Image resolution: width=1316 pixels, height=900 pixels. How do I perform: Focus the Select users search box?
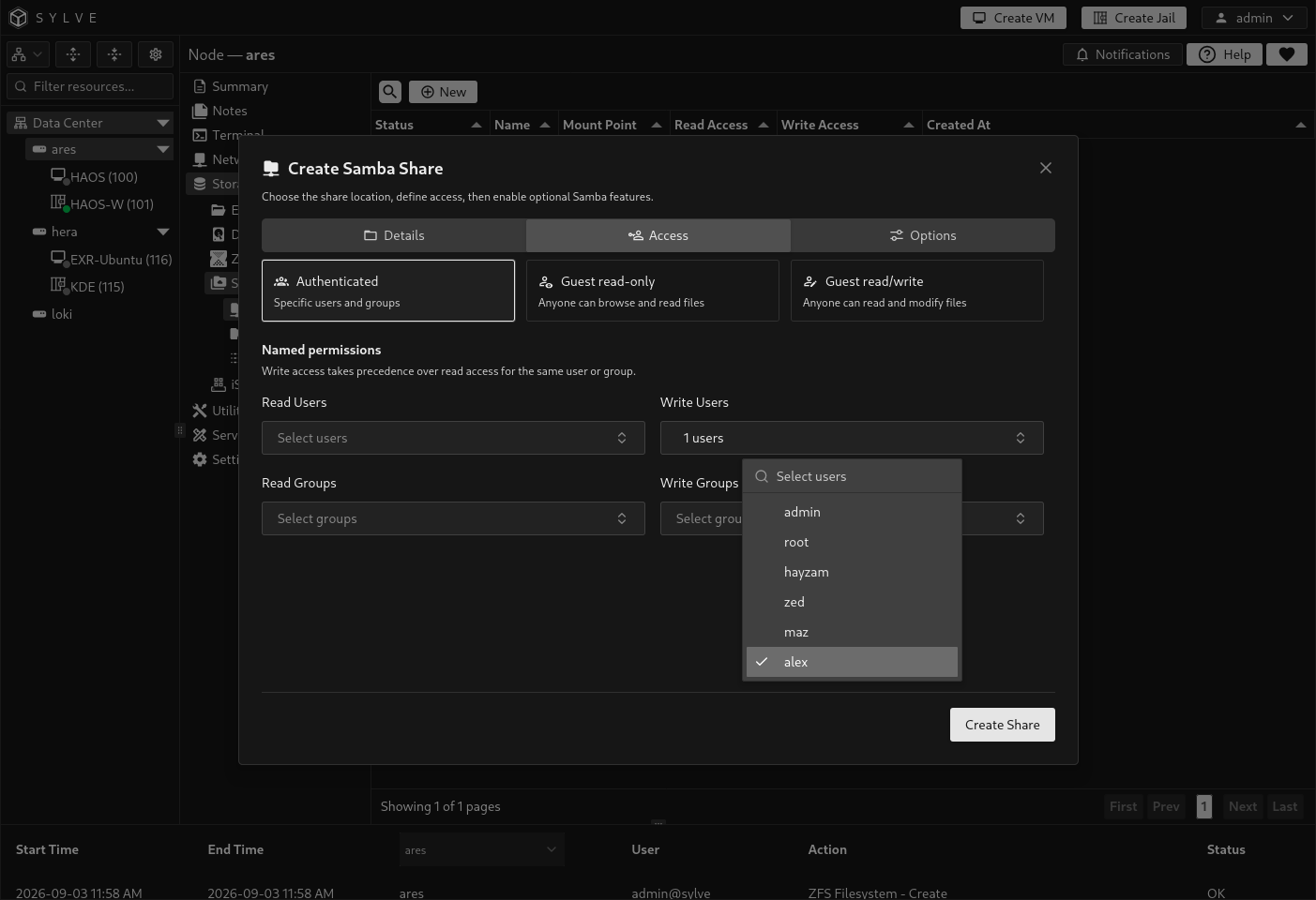coord(852,476)
